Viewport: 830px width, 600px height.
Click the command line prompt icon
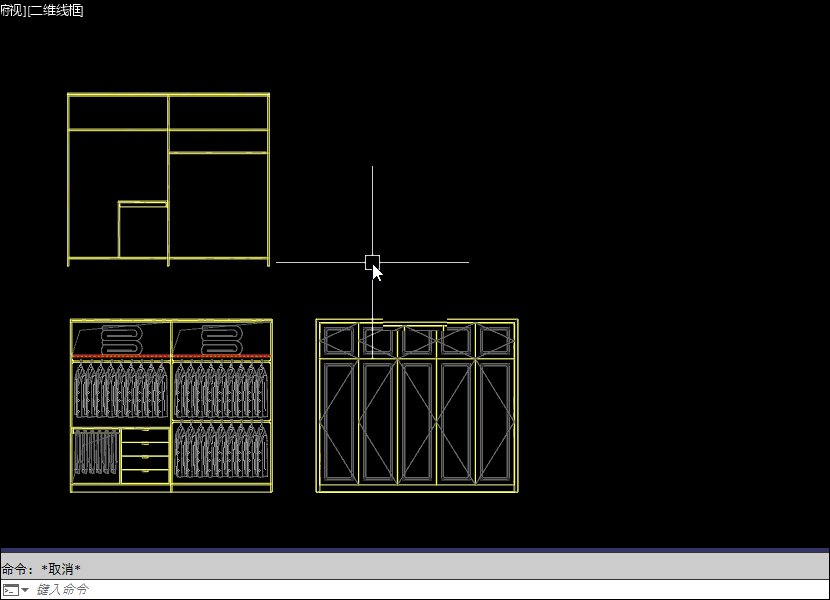(10, 590)
